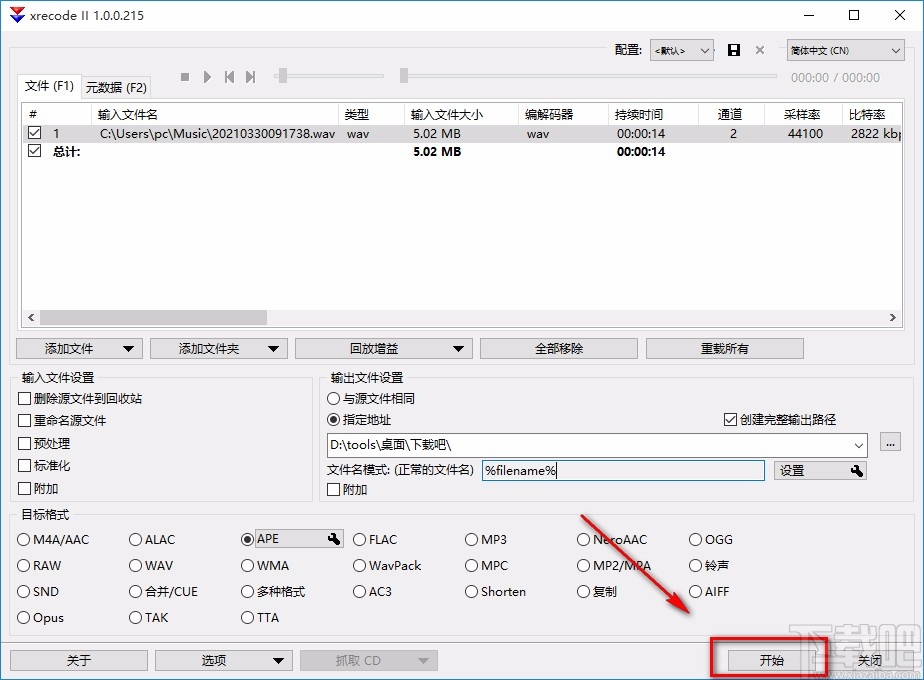Click the Play playback icon
Image resolution: width=924 pixels, height=680 pixels.
coord(208,76)
